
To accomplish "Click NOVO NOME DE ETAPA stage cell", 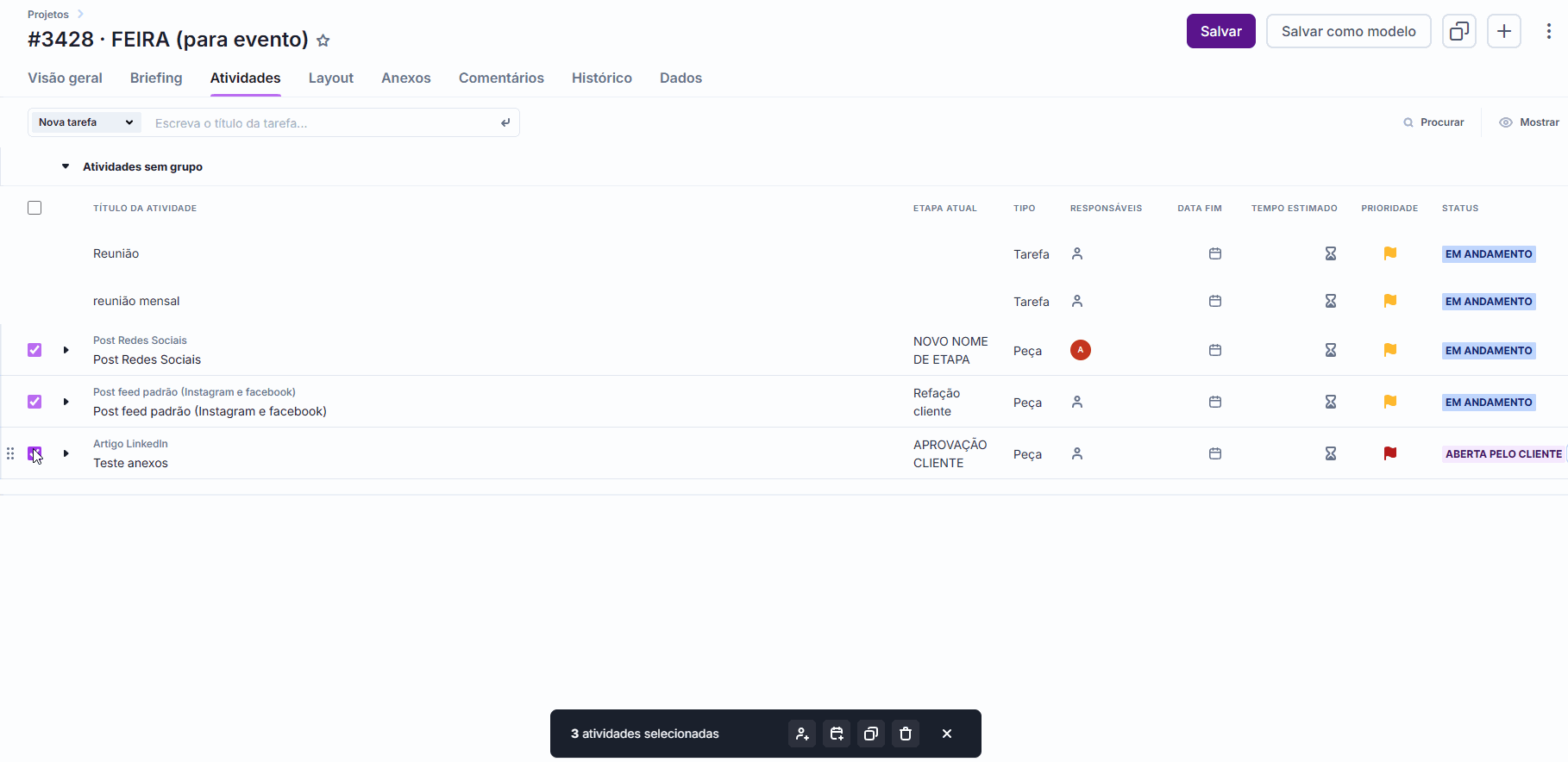I will coord(950,351).
